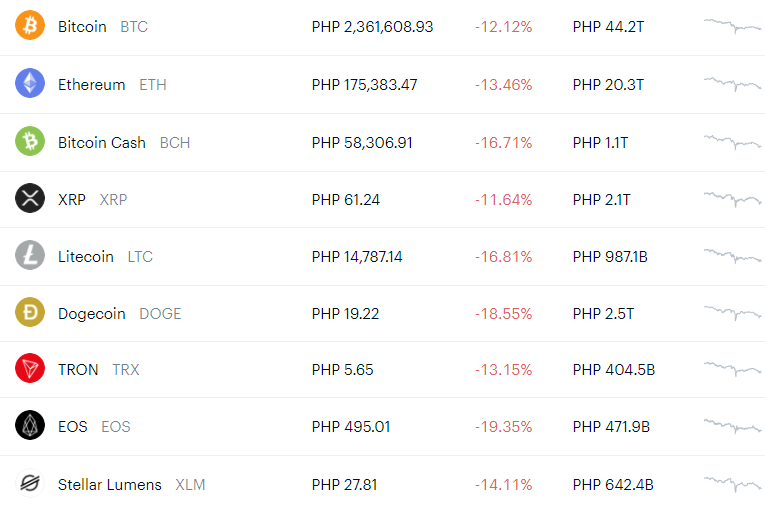
Task: Open the Ethereum asset name link
Action: click(x=91, y=85)
